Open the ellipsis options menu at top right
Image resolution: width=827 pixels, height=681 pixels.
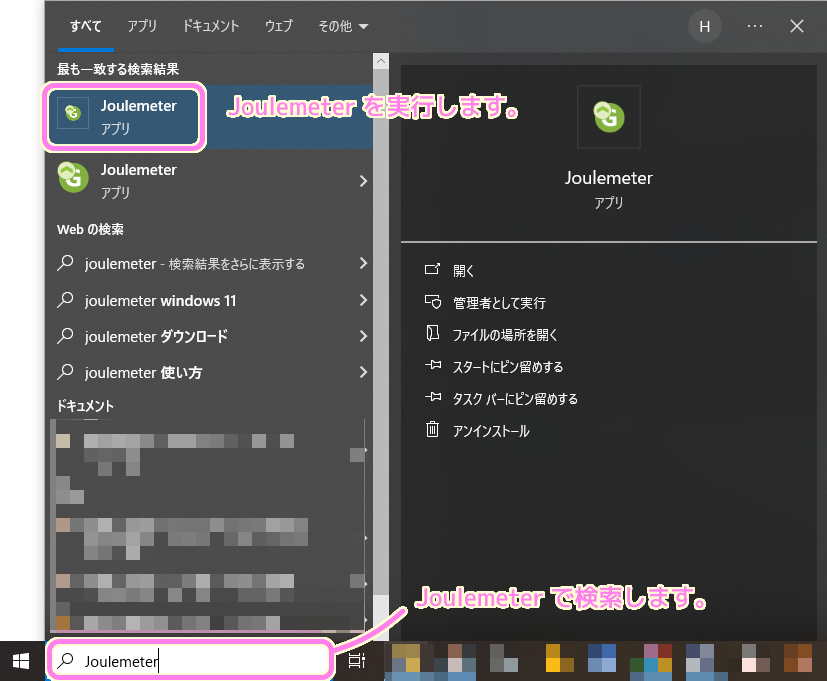pyautogui.click(x=754, y=26)
